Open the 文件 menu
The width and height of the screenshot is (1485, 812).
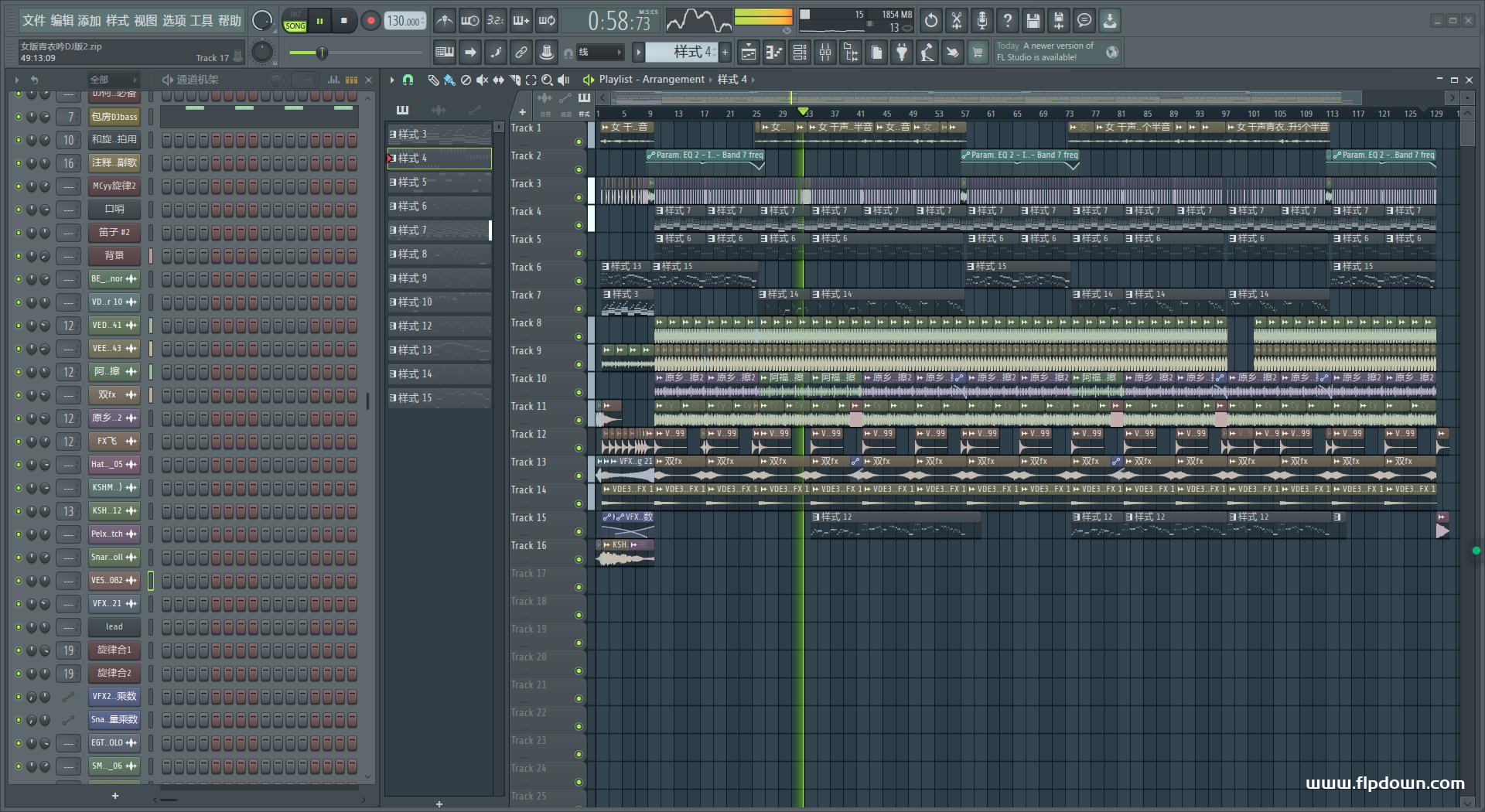pyautogui.click(x=33, y=21)
